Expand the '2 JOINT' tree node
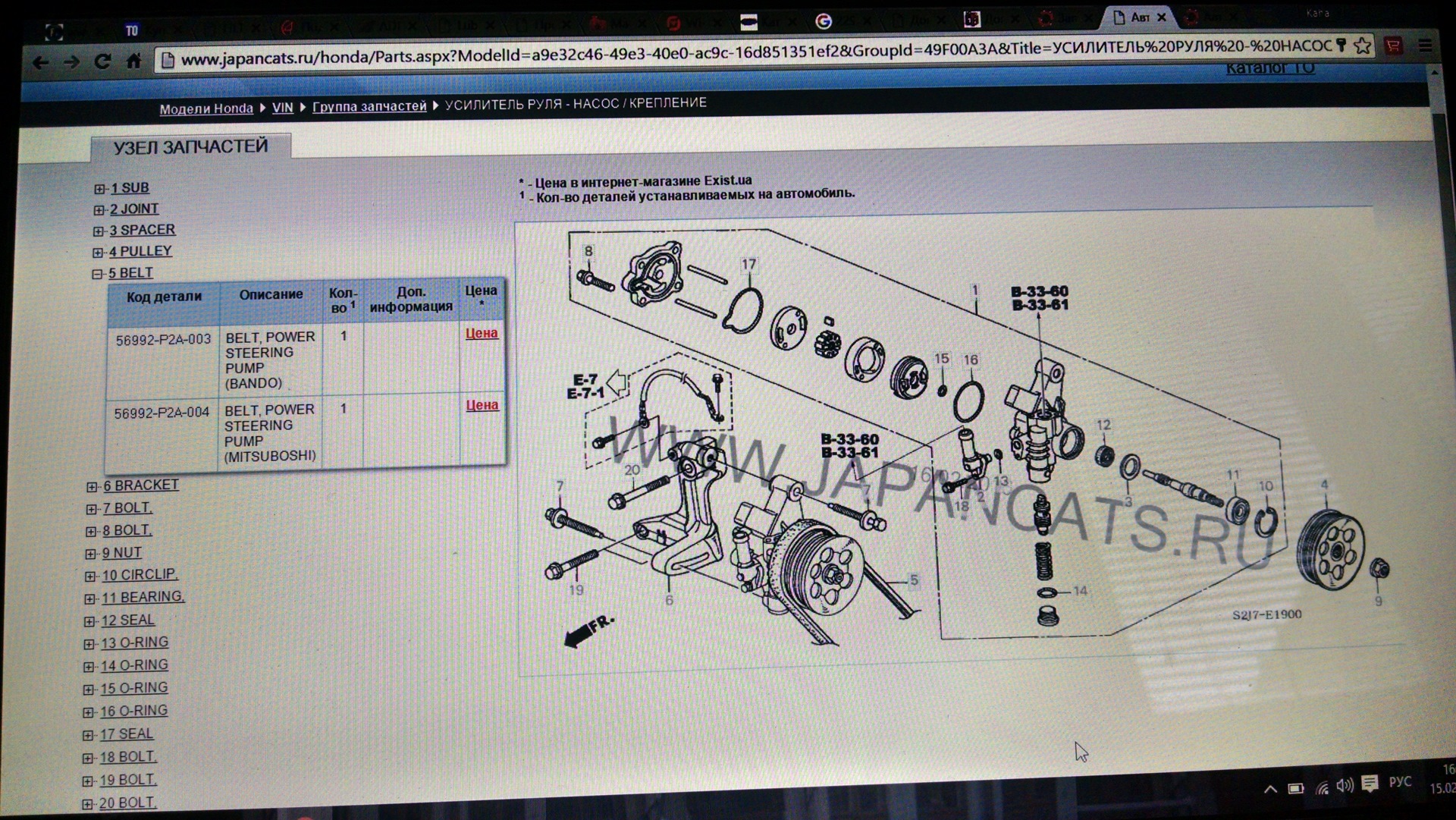Viewport: 1456px width, 820px height. click(99, 209)
